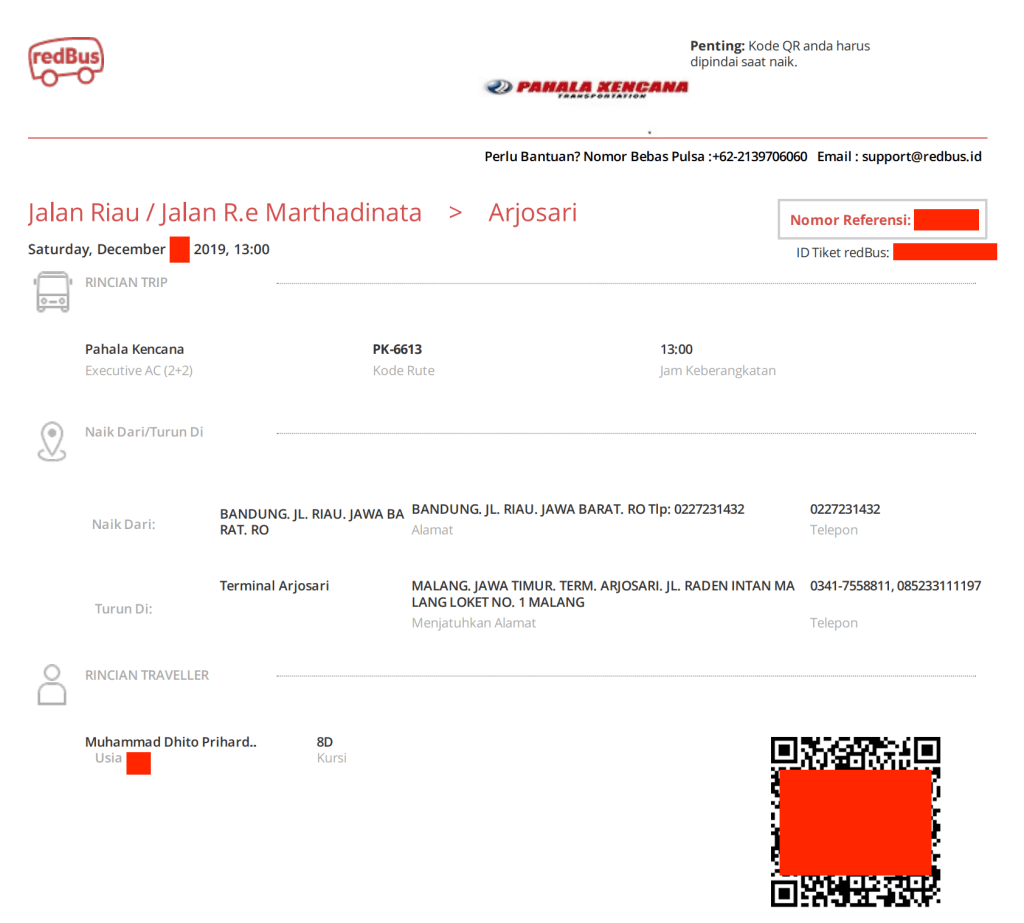Click the route code PK-6613
The width and height of the screenshot is (1024, 923).
click(x=397, y=350)
